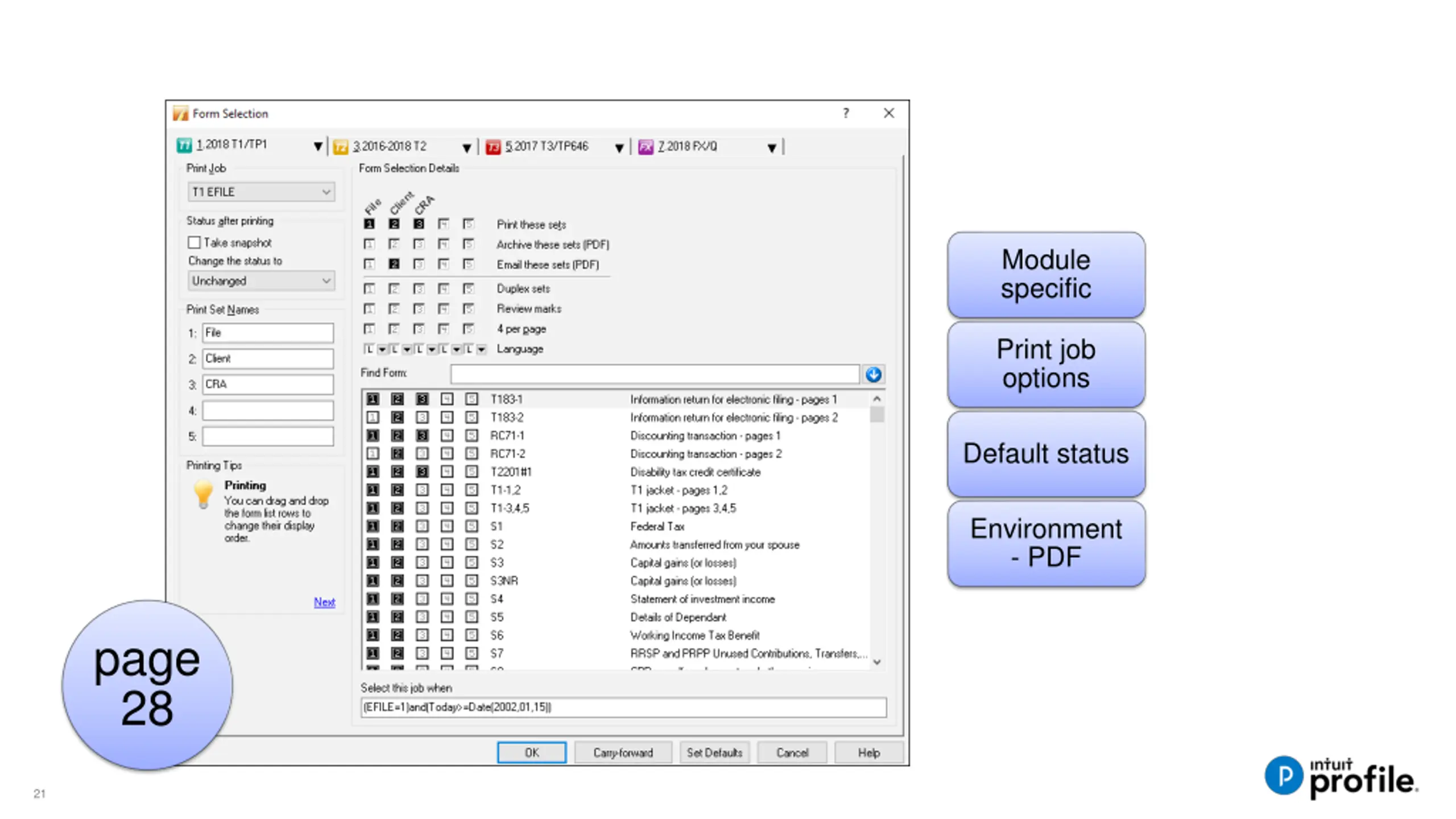Open the Print Job T1 EFILE dropdown
The width and height of the screenshot is (1456, 819).
point(261,192)
